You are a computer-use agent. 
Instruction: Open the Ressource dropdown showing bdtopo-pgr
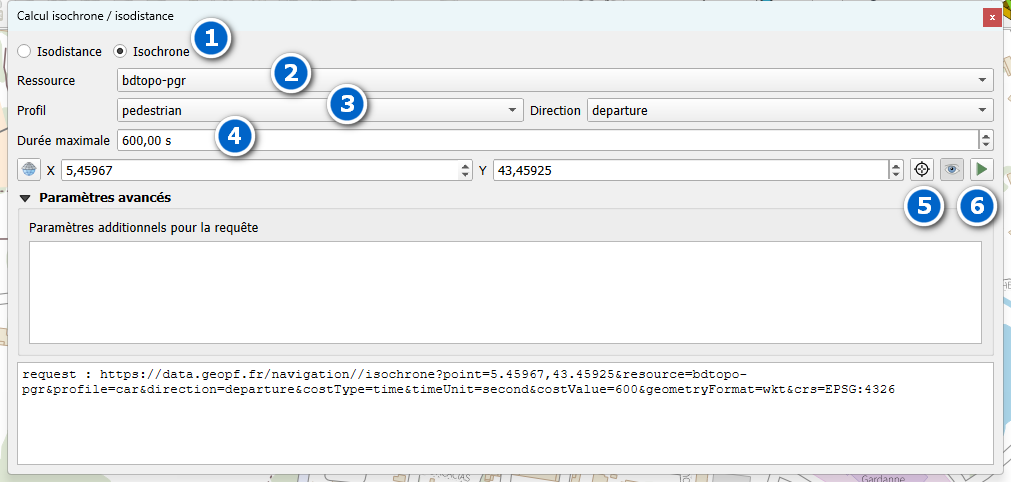pyautogui.click(x=555, y=81)
